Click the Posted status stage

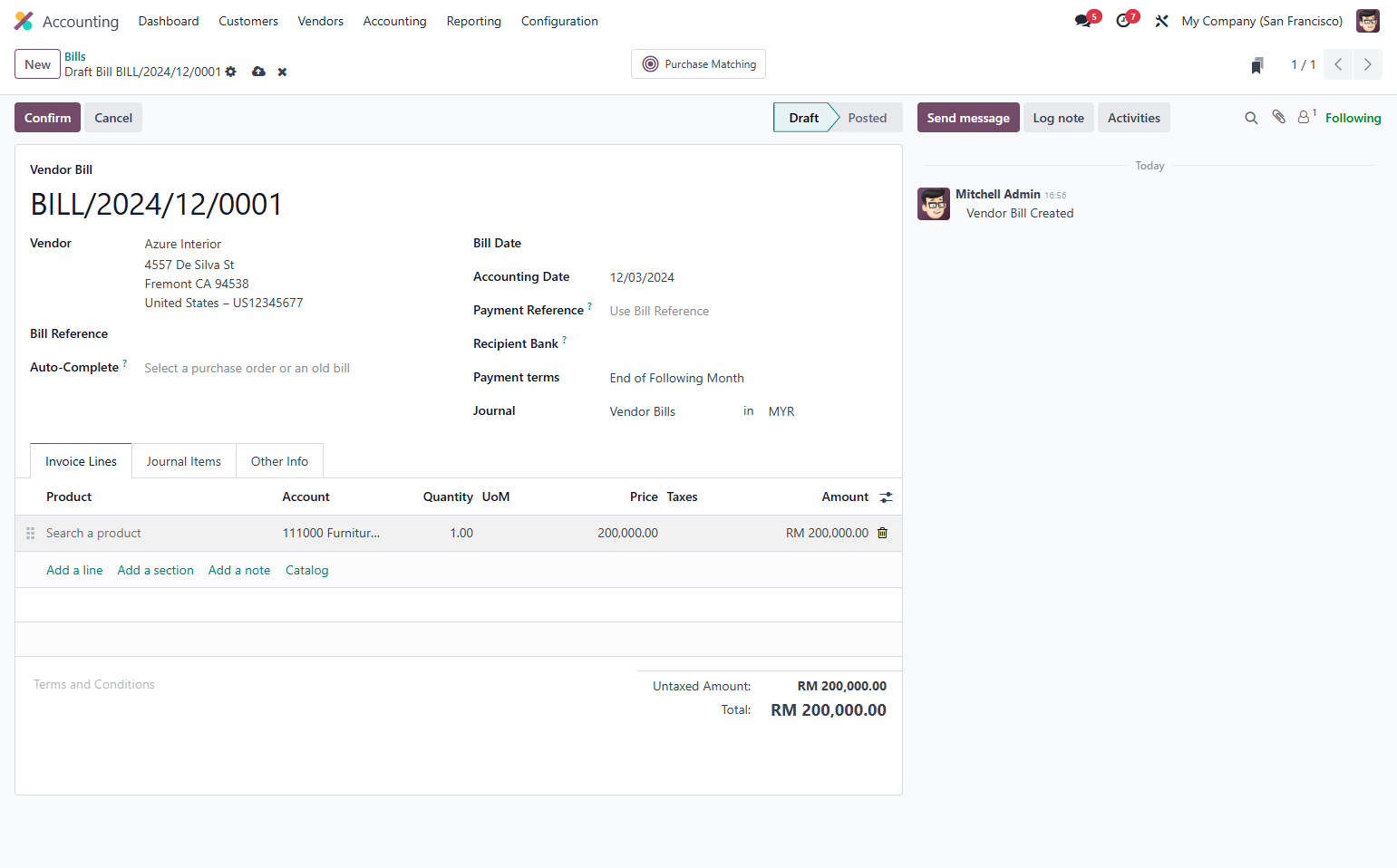click(868, 118)
